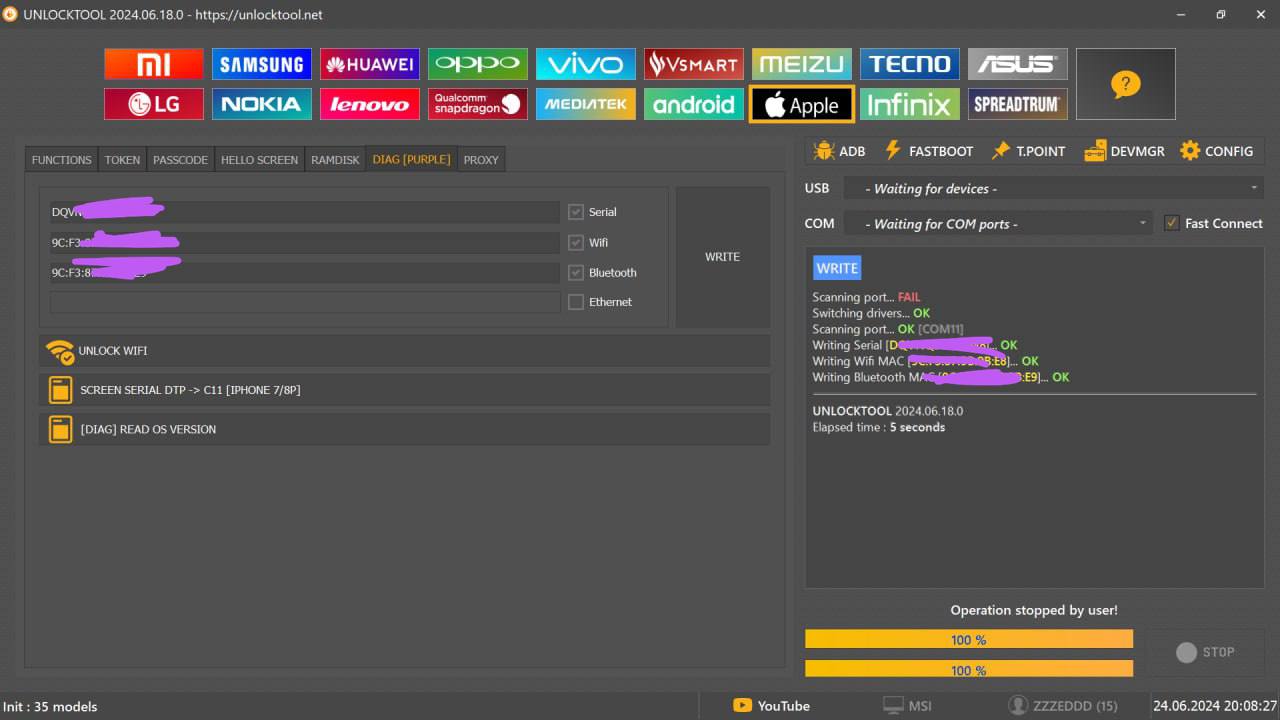Viewport: 1280px width, 720px height.
Task: Open the T.POINT test point tool
Action: click(1027, 151)
